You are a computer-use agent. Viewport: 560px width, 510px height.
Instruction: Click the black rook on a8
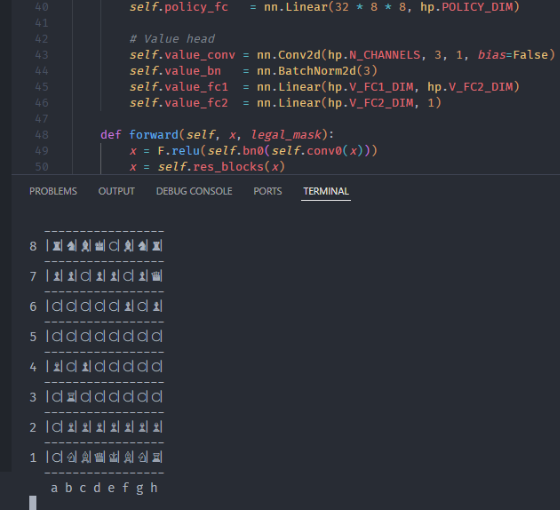point(57,246)
